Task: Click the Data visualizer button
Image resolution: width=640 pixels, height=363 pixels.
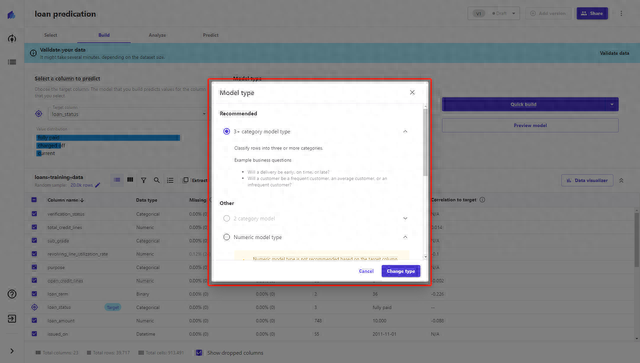Action: tap(587, 180)
